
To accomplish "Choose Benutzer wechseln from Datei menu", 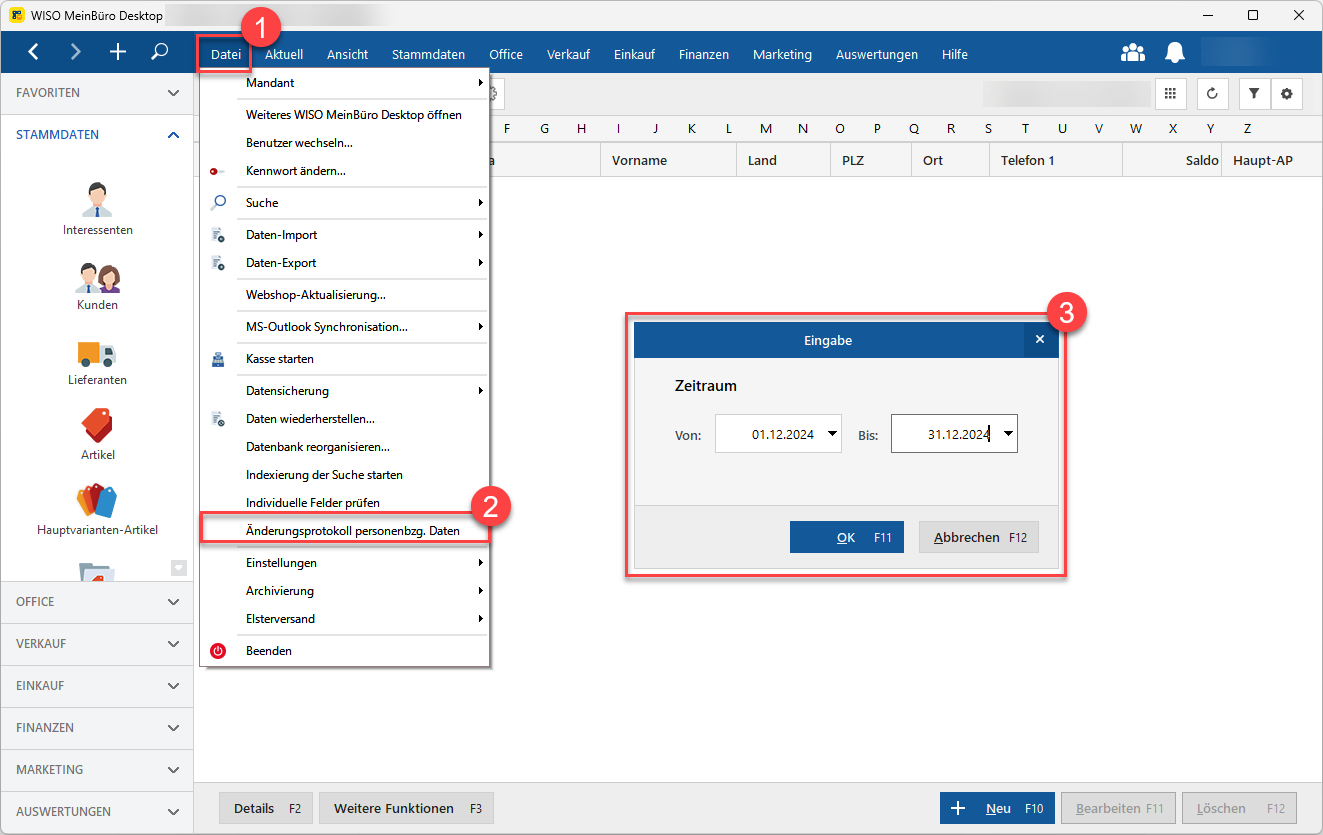I will point(345,143).
